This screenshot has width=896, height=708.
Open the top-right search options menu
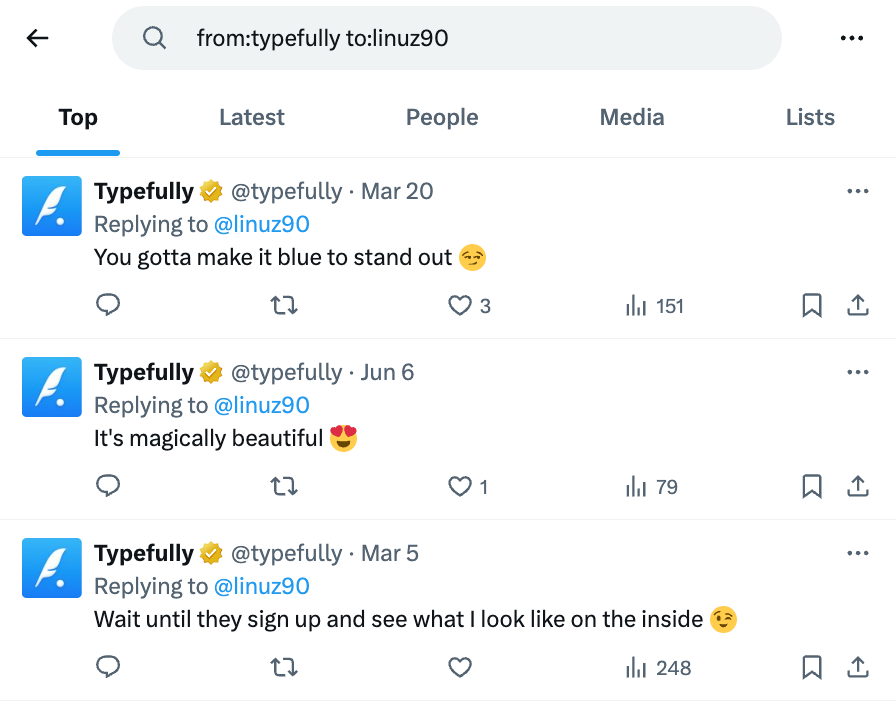pos(852,37)
